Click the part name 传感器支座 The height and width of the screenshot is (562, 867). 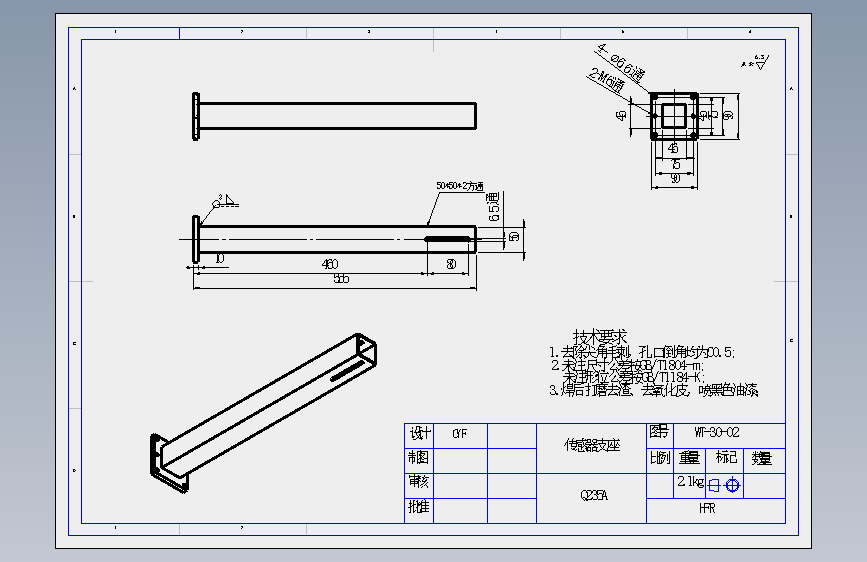(592, 445)
